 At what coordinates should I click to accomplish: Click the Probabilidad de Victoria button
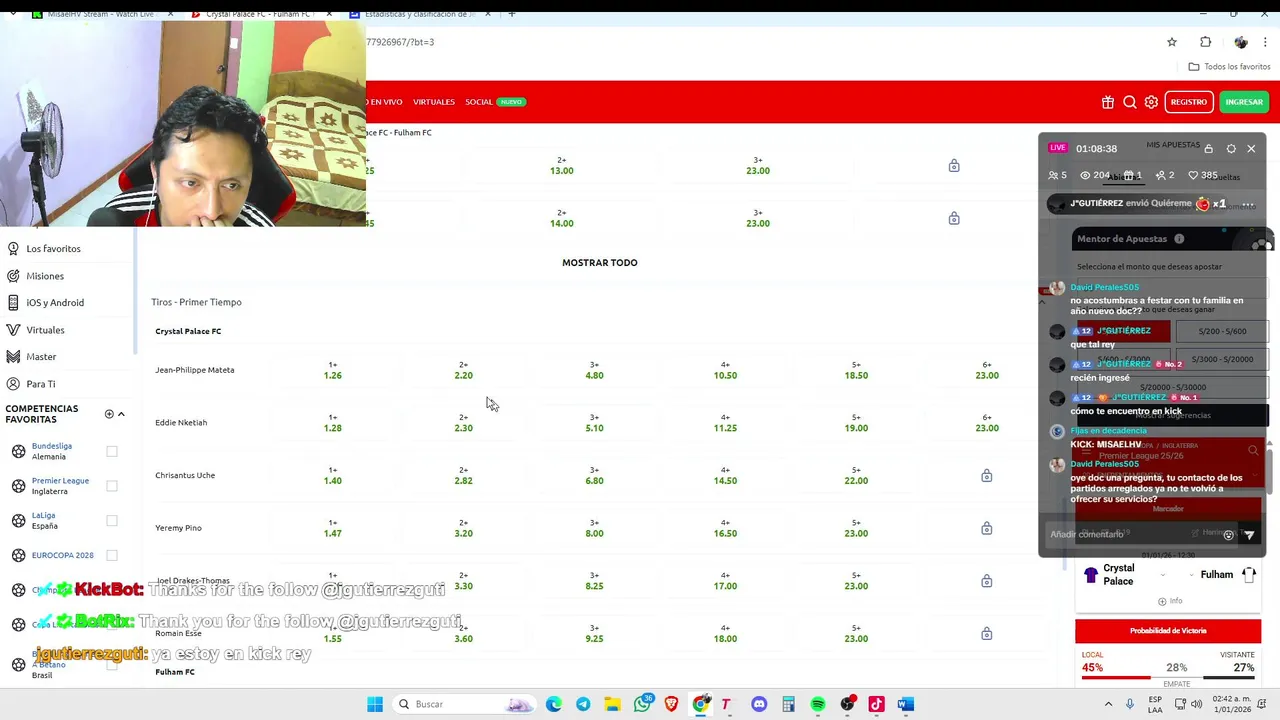[x=1168, y=631]
